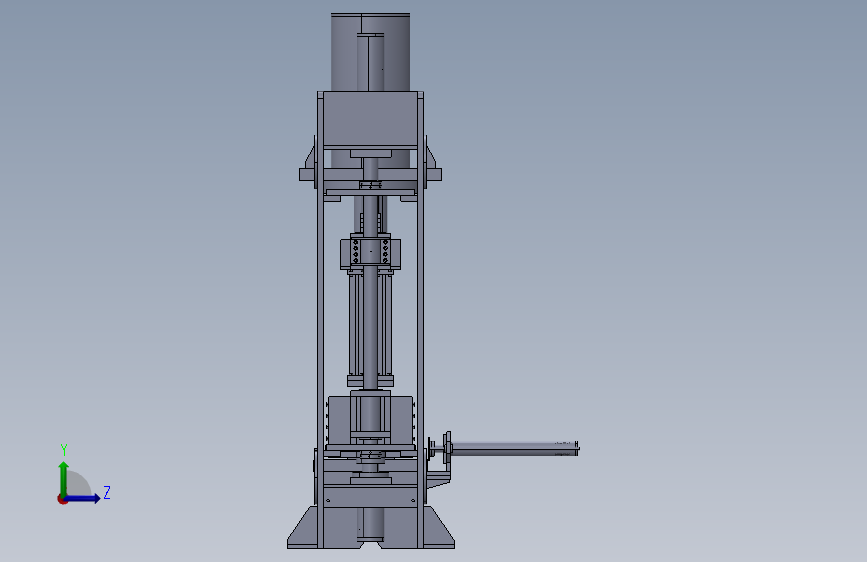The height and width of the screenshot is (562, 867).
Task: Click the "Z" label on the orientation triad
Action: (107, 492)
